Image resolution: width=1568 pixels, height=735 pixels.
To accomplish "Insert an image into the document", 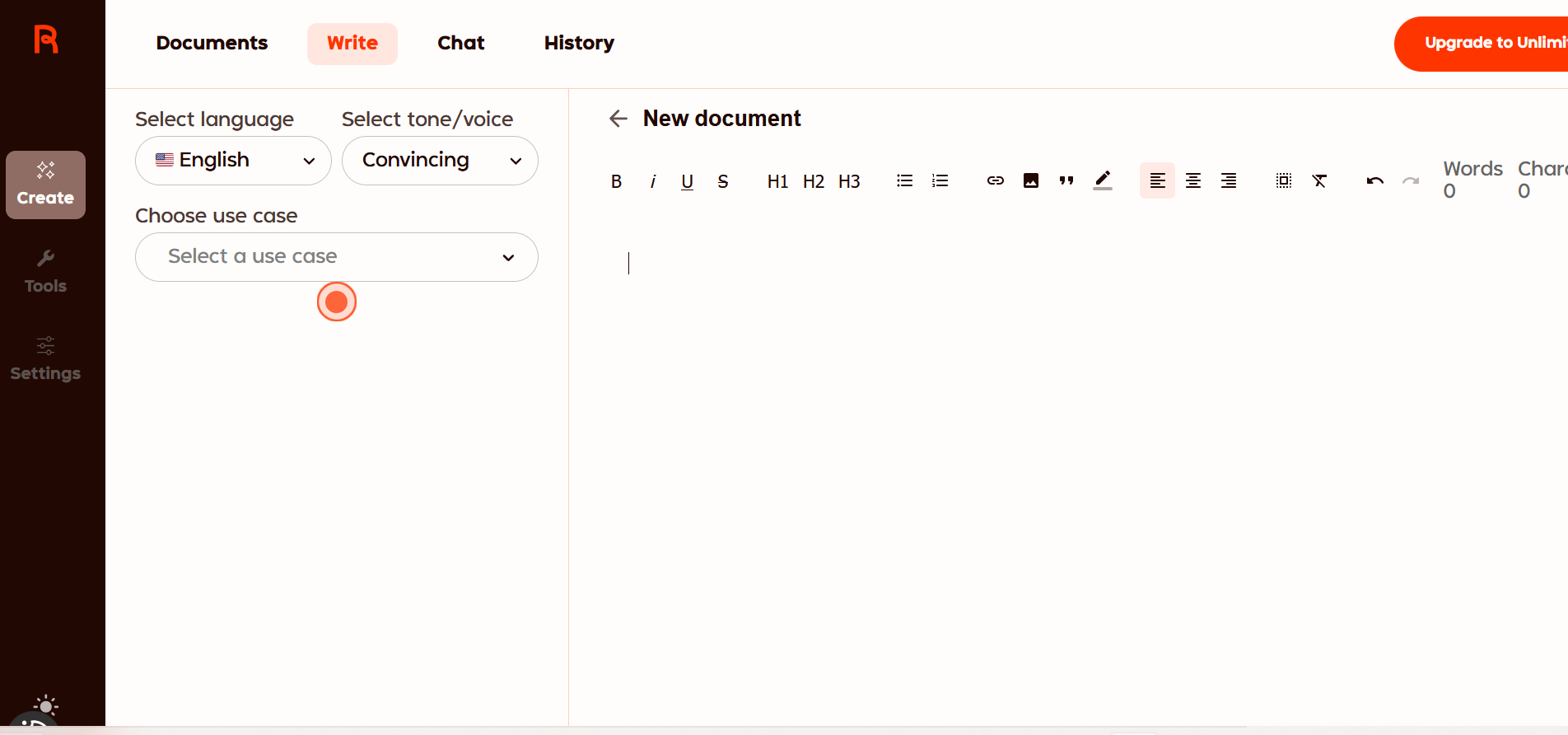I will [1030, 180].
